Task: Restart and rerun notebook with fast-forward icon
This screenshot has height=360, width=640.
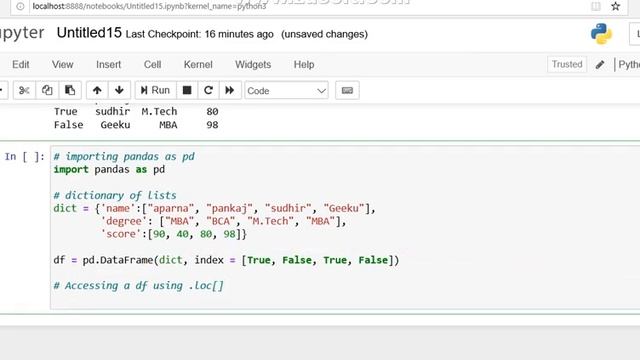Action: (230, 90)
